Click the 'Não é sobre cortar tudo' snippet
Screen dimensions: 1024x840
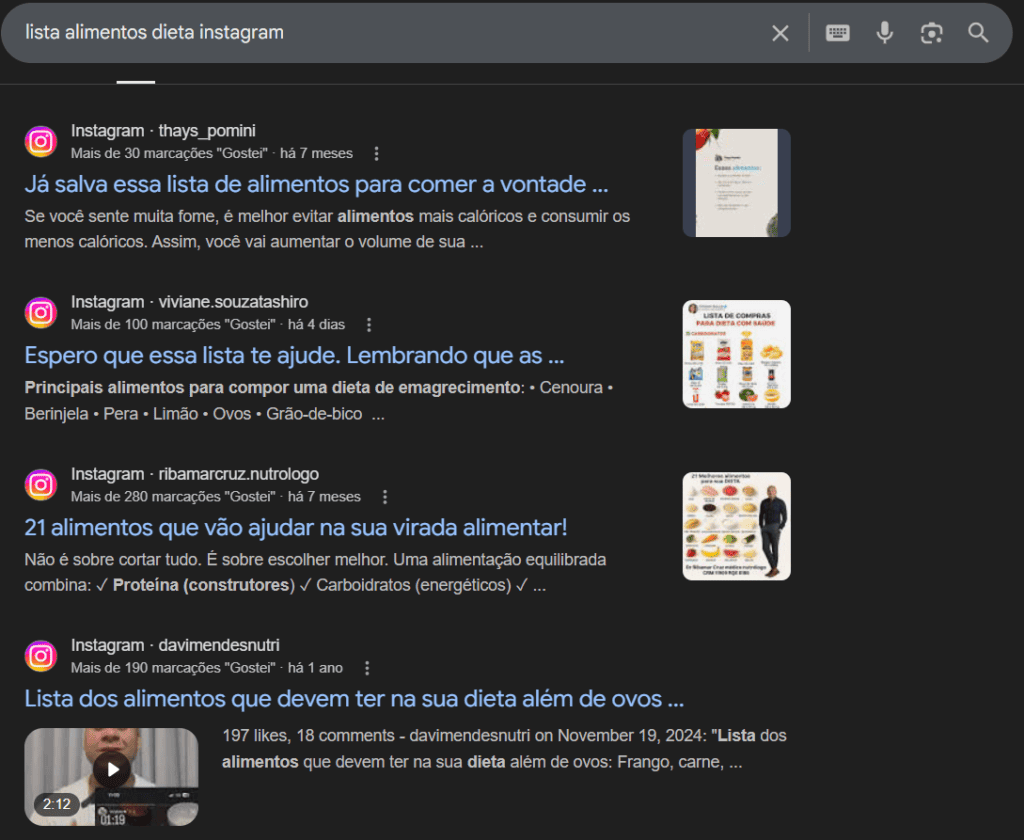point(315,572)
